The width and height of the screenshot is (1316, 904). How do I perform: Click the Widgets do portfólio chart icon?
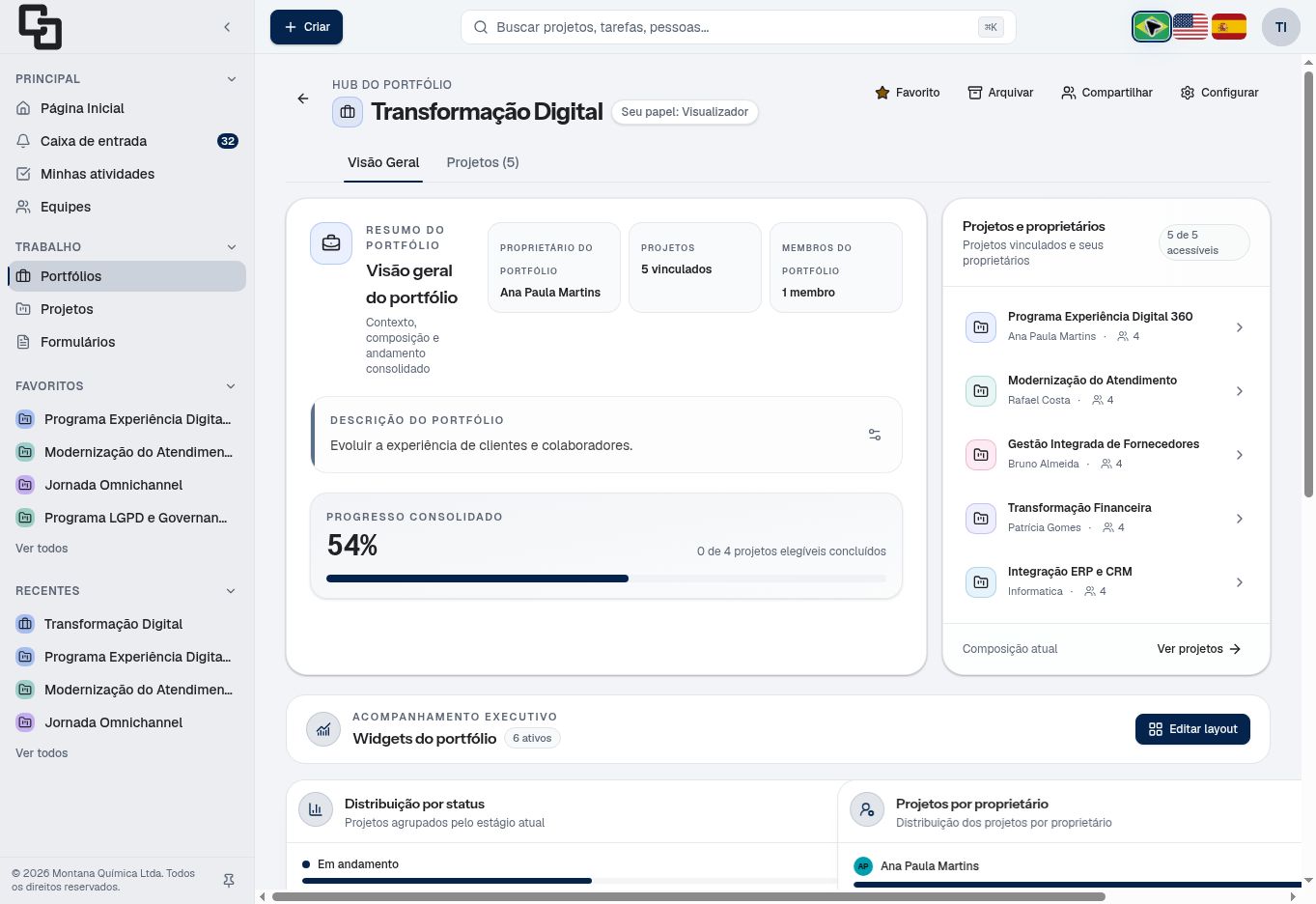(x=323, y=729)
